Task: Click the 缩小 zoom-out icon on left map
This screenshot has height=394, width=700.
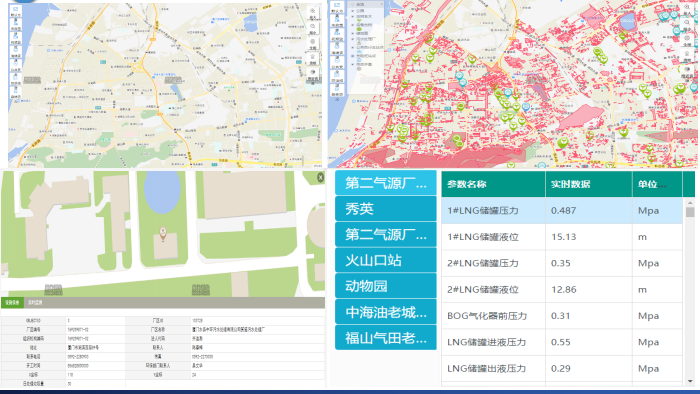Action: click(312, 26)
